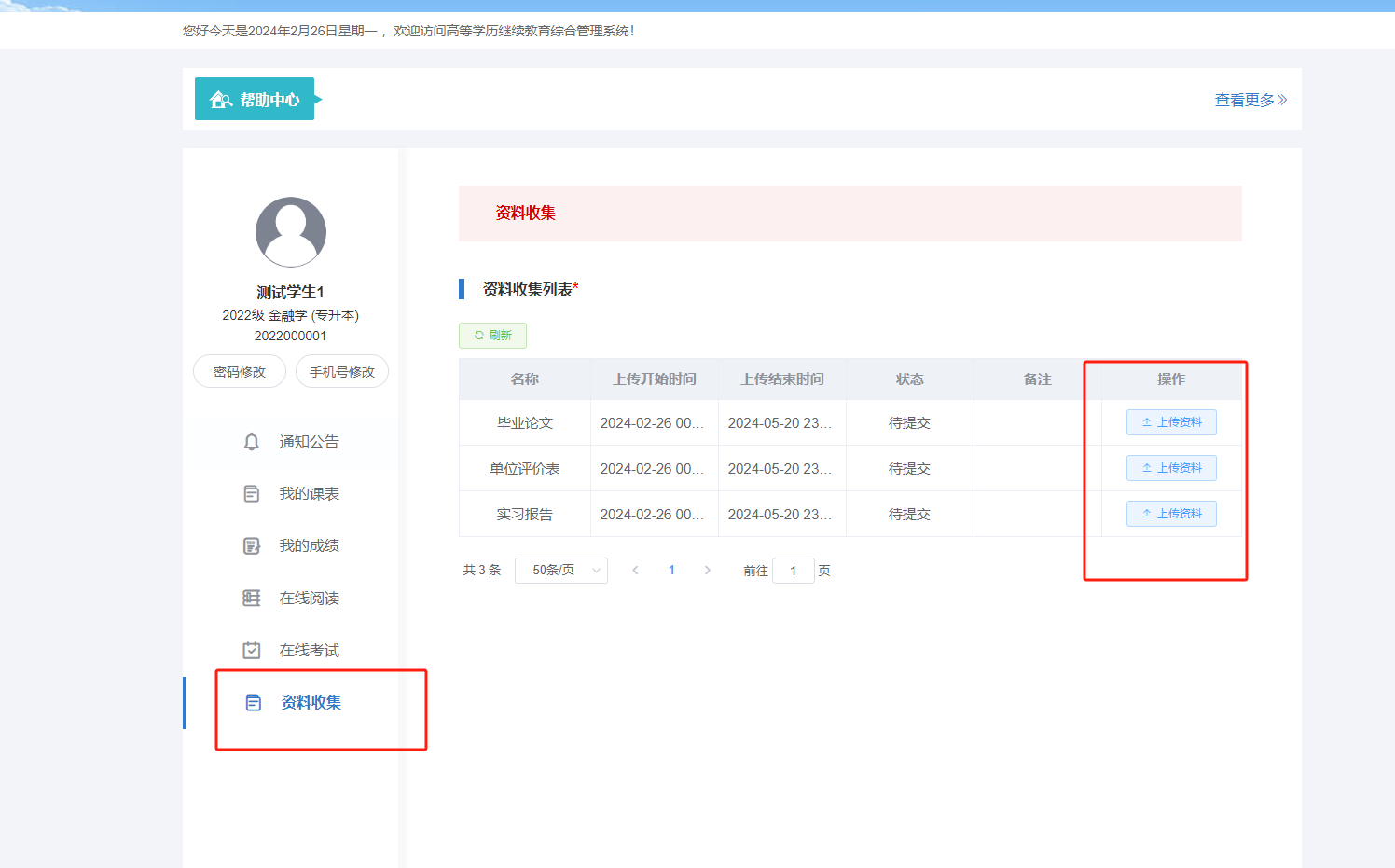Click the 前往 page number input field
This screenshot has width=1395, height=868.
coord(793,571)
